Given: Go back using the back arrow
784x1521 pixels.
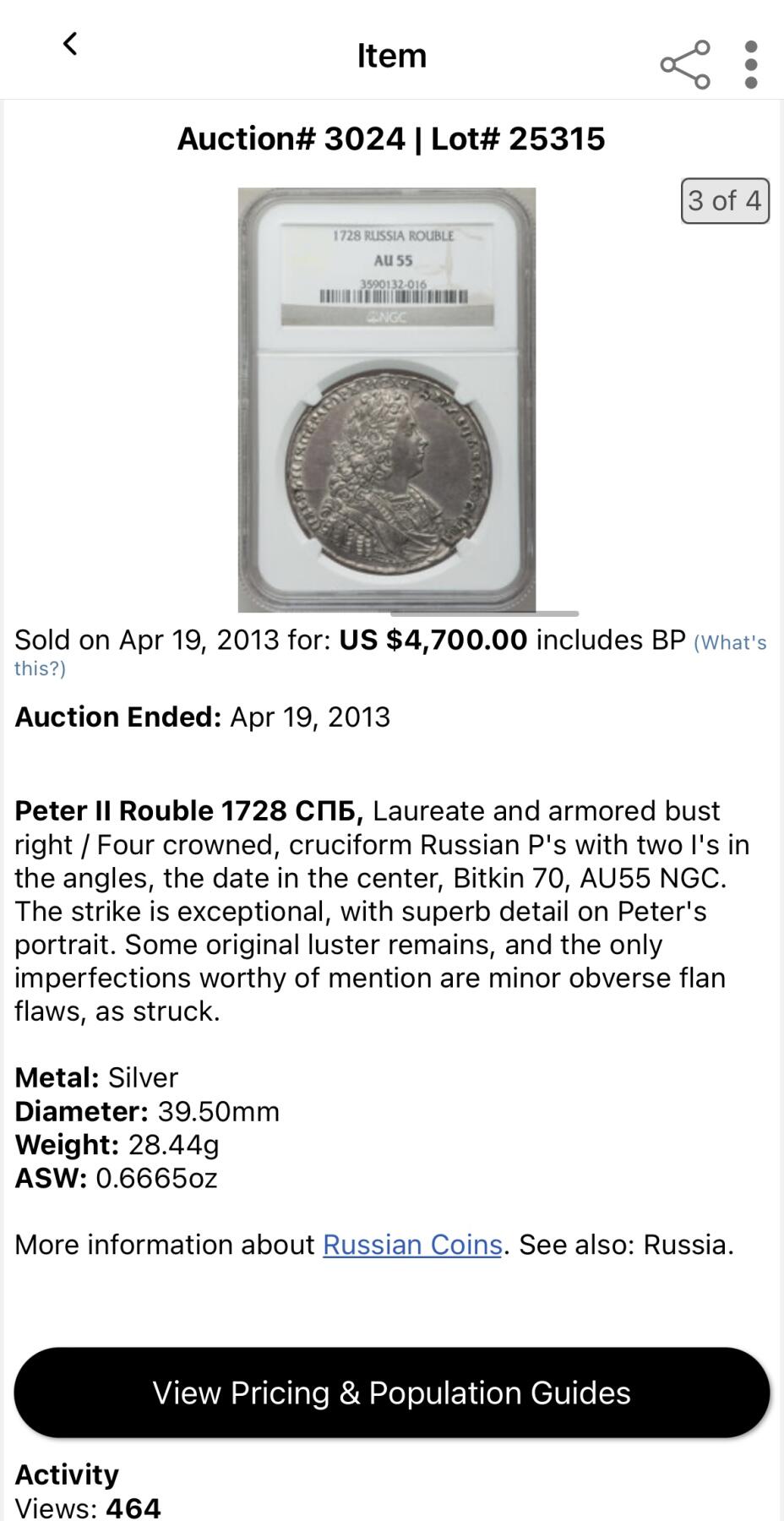Looking at the screenshot, I should click(70, 44).
